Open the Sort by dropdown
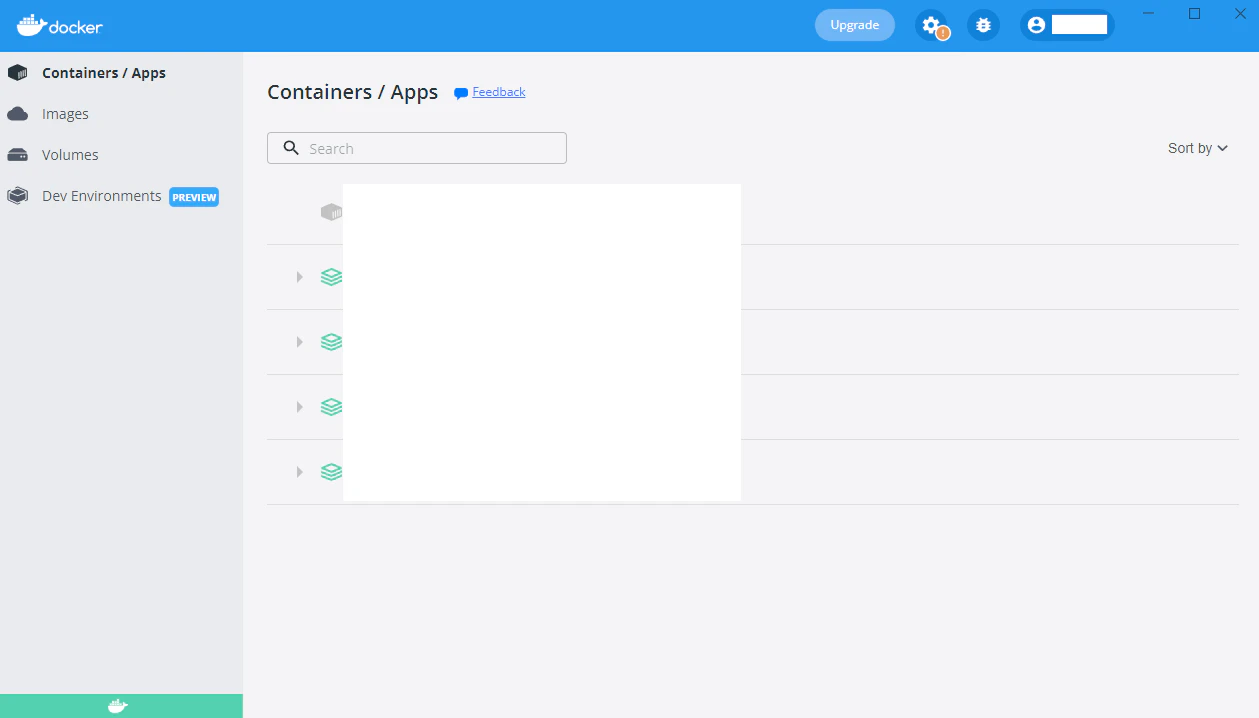The height and width of the screenshot is (718, 1259). tap(1198, 148)
